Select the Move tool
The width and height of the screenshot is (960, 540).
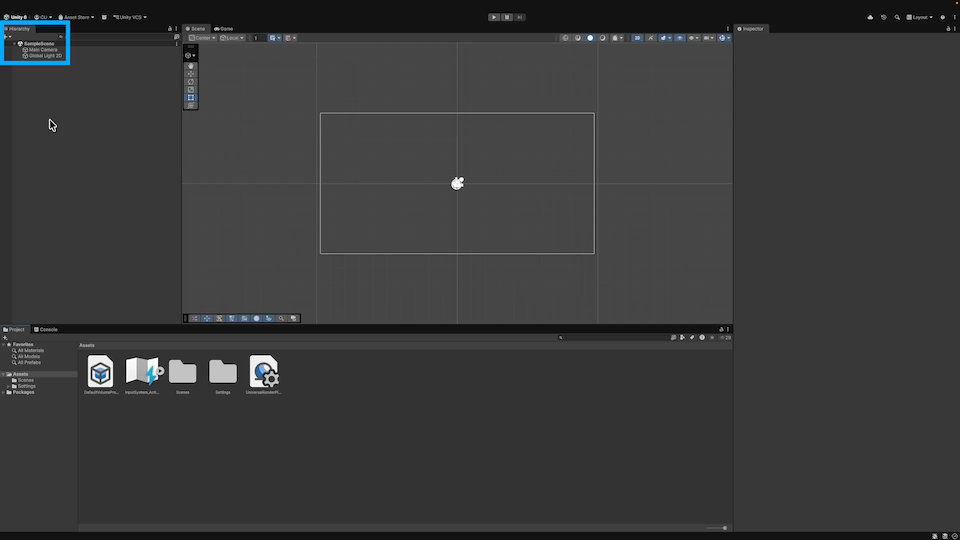click(x=191, y=73)
